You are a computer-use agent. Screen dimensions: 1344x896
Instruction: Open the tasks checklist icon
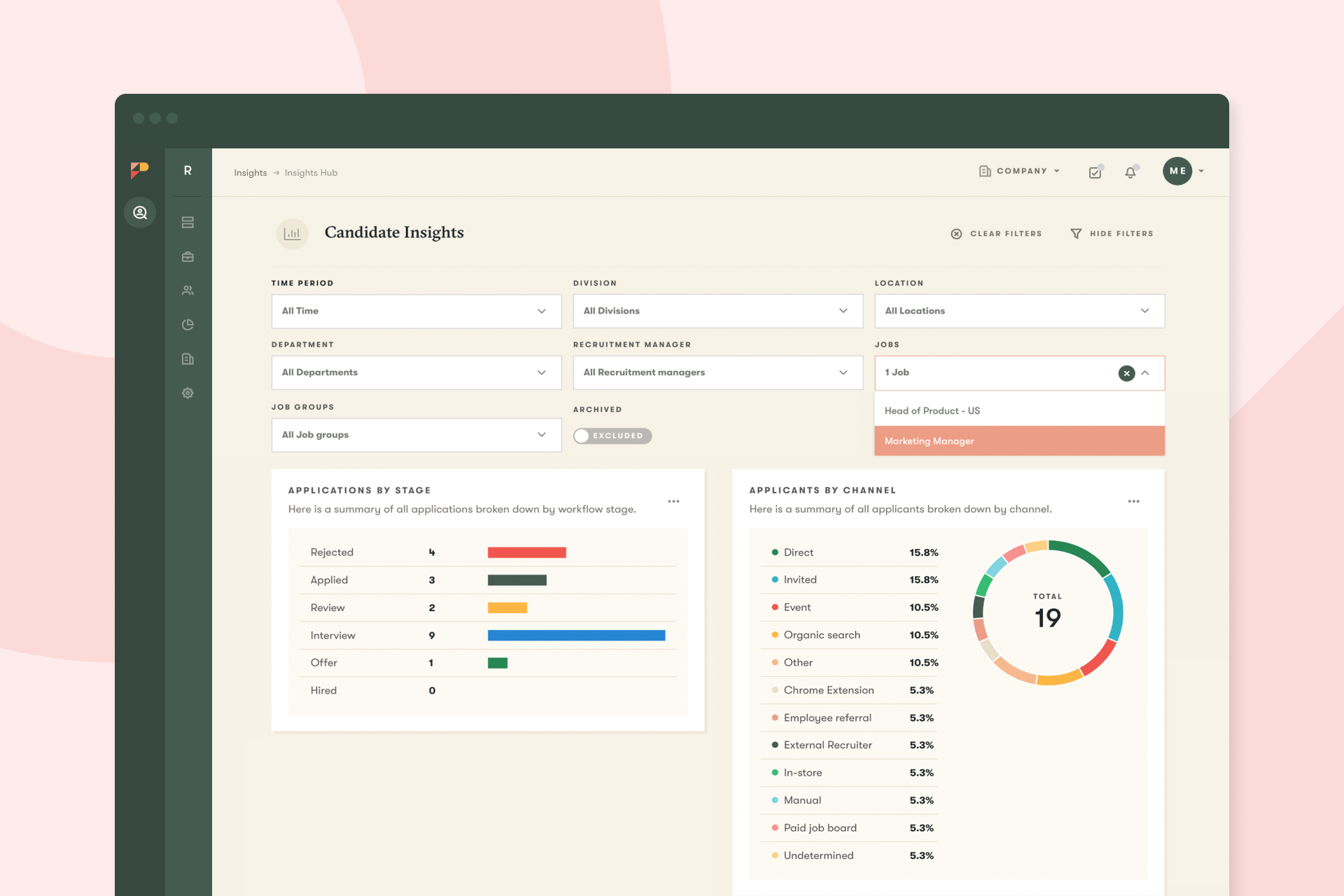pyautogui.click(x=1095, y=172)
